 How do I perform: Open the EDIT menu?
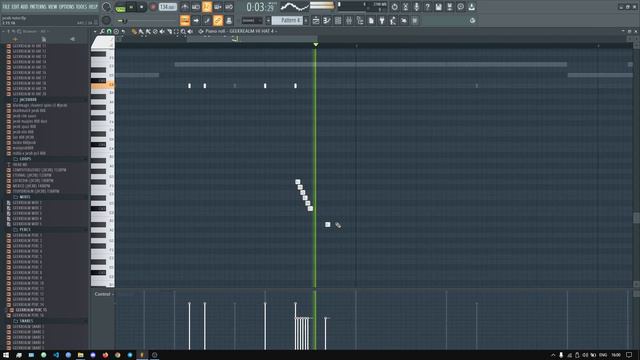15,7
